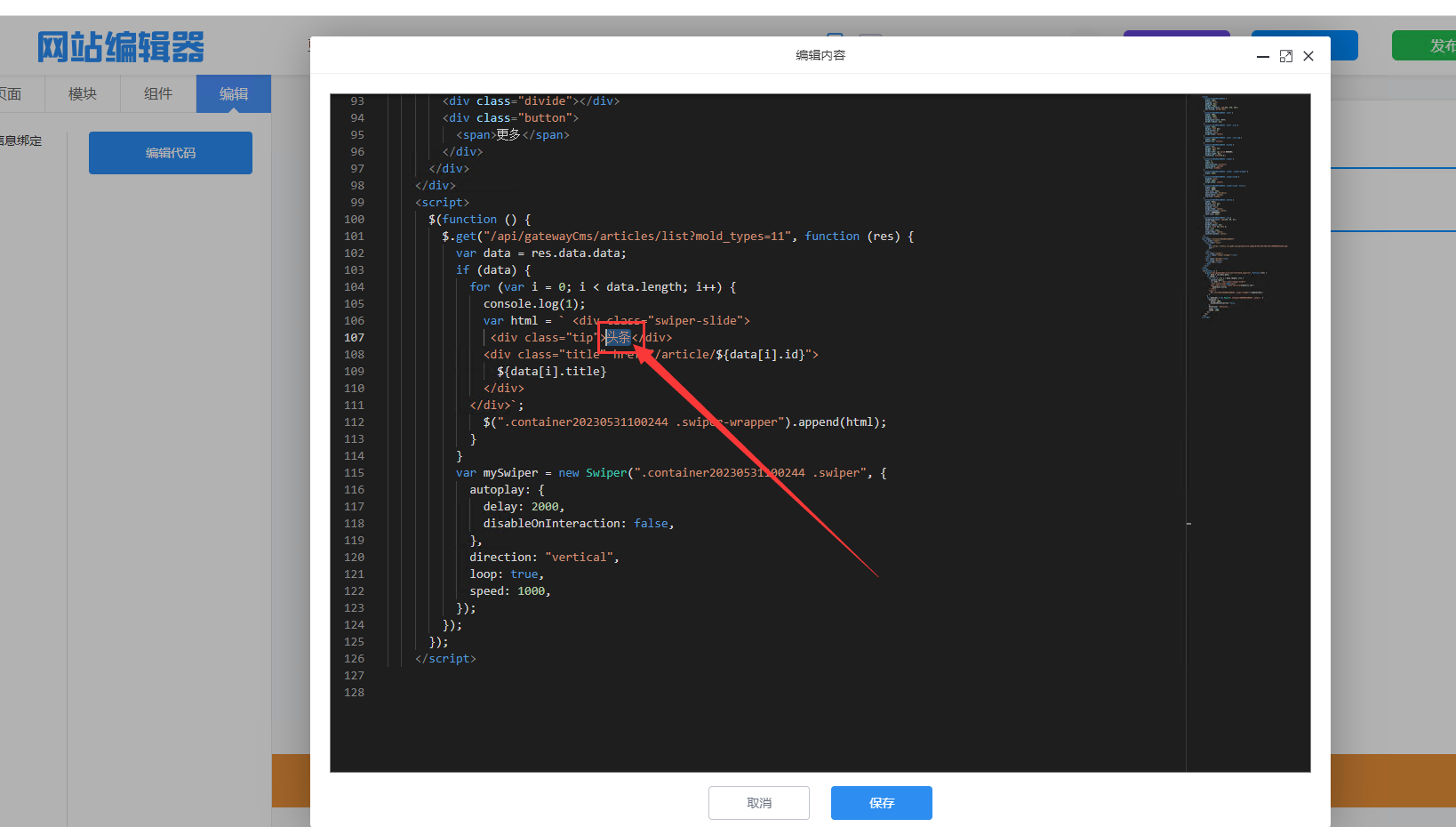The image size is (1456, 827).
Task: Save the edited code with 保存
Action: pos(882,803)
